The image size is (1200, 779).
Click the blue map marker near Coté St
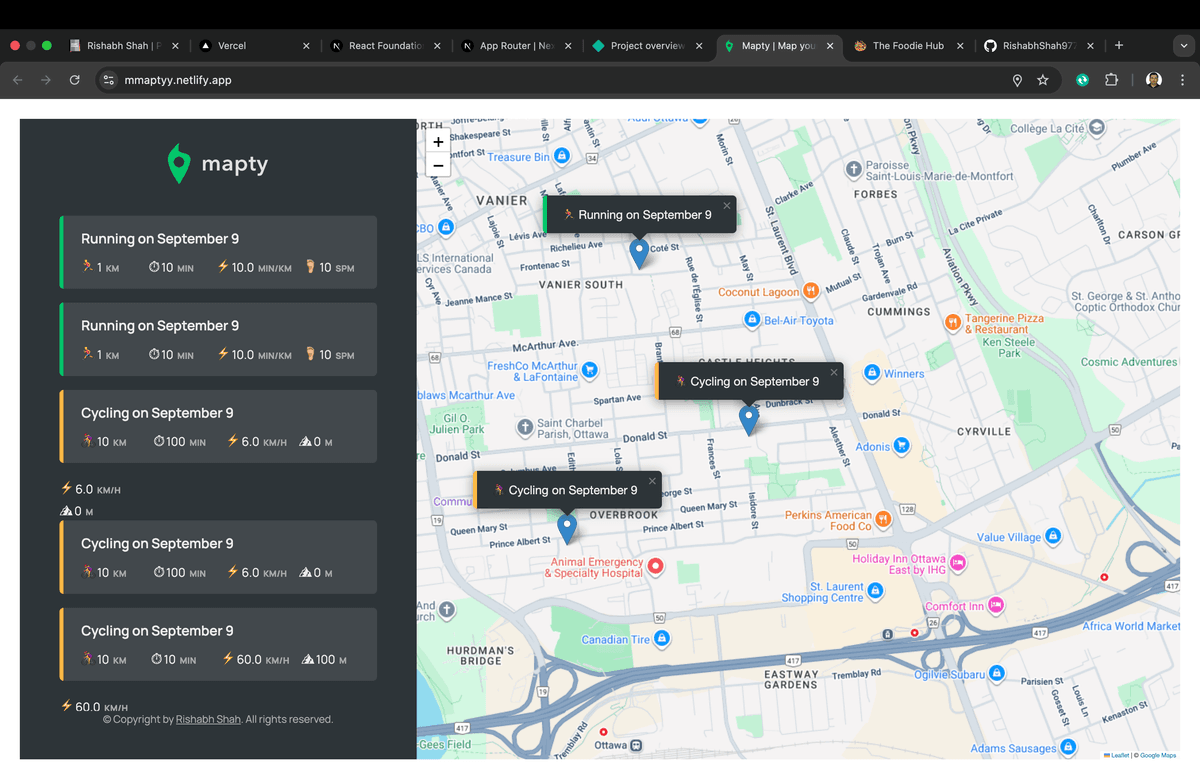639,252
